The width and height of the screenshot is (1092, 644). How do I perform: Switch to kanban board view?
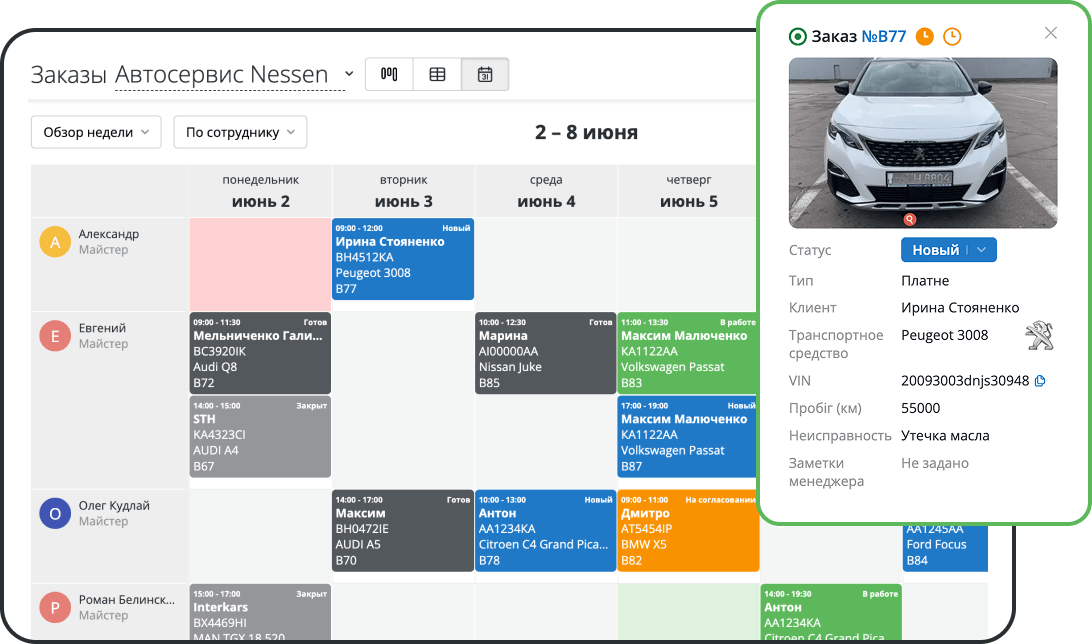tap(390, 75)
